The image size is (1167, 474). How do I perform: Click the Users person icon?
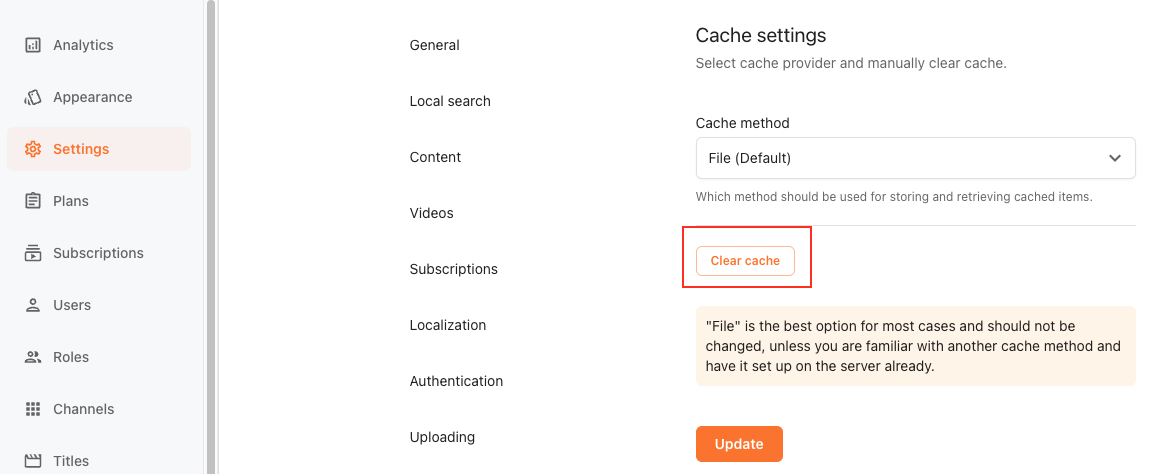pyautogui.click(x=33, y=305)
